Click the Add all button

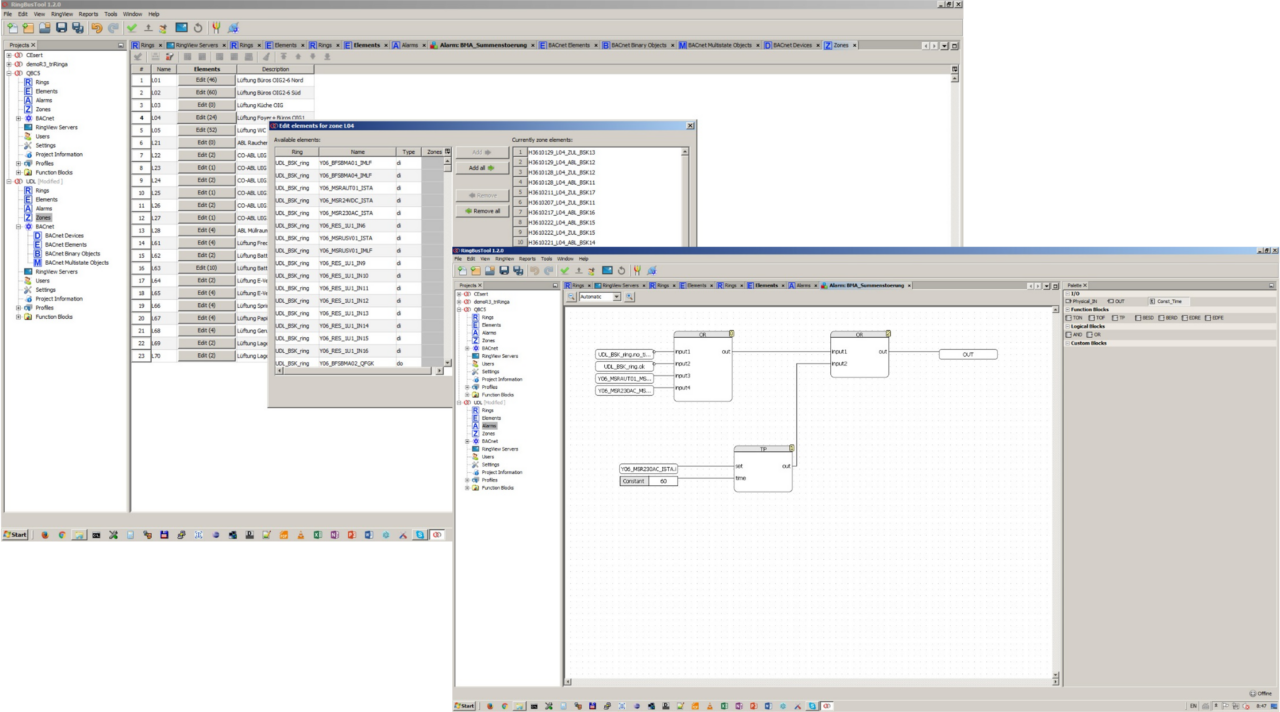click(x=482, y=168)
